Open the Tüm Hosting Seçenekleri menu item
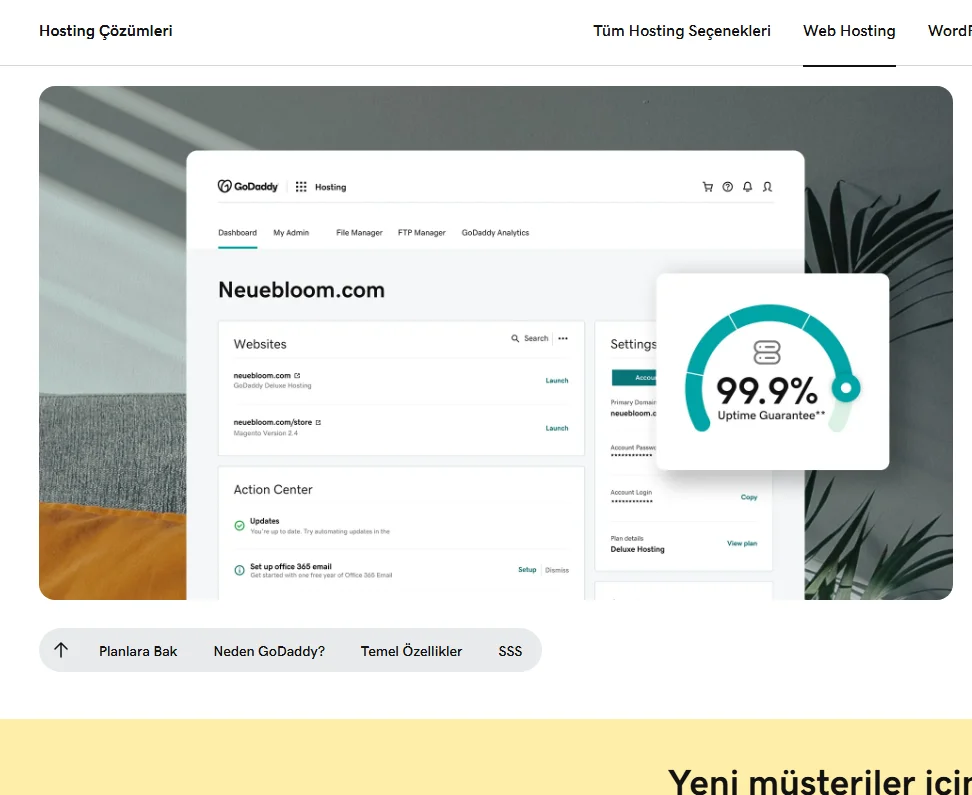Screen dimensions: 972x795 [x=681, y=31]
